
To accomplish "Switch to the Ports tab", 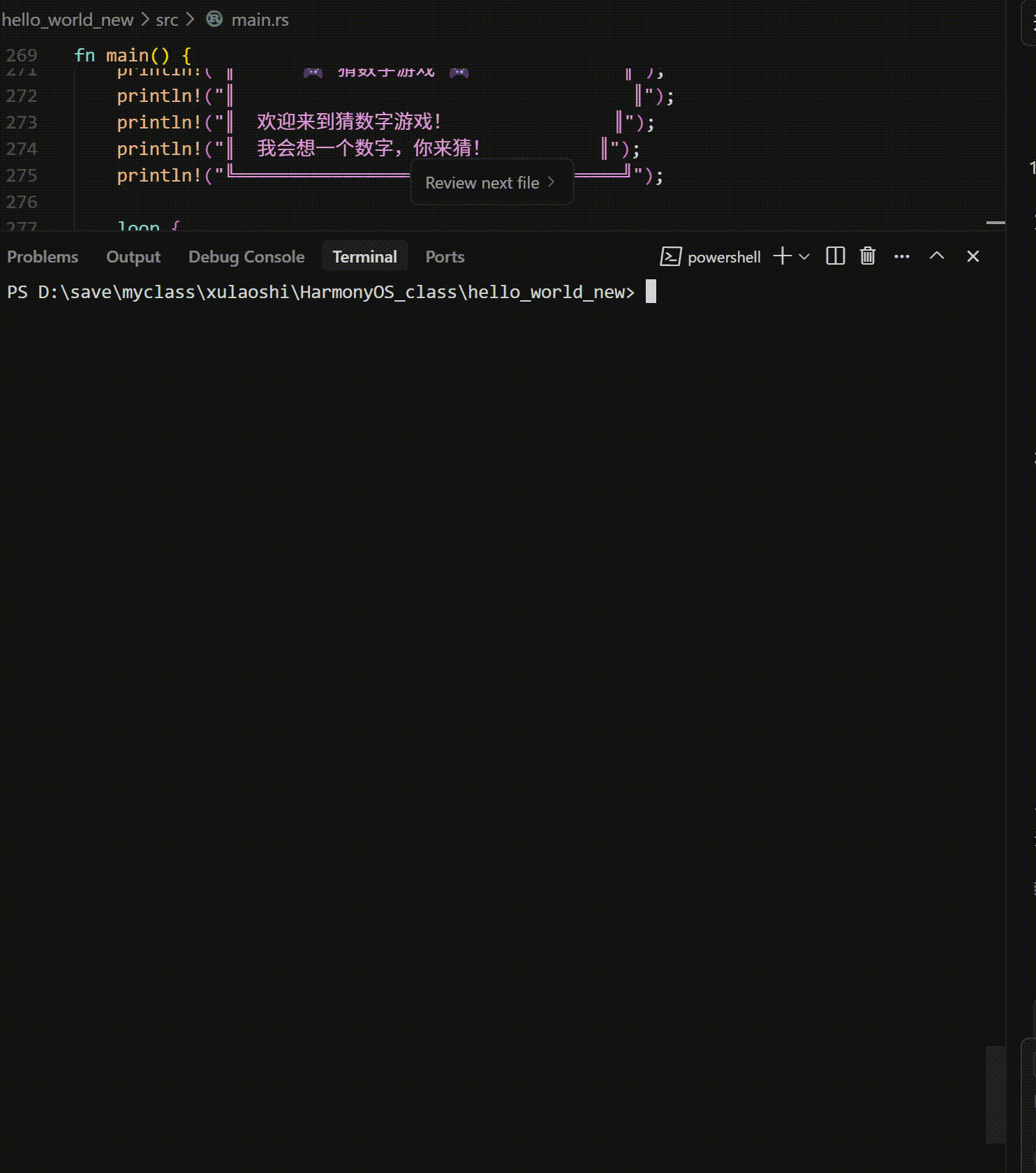I will click(445, 257).
